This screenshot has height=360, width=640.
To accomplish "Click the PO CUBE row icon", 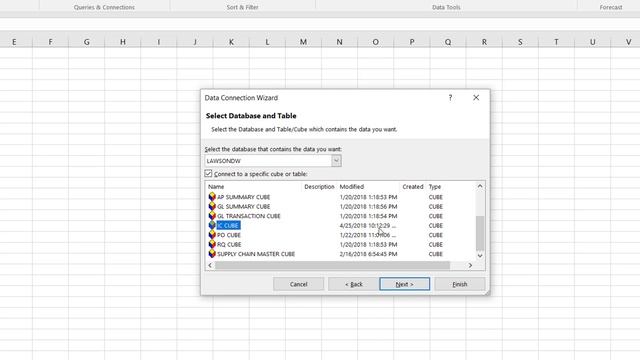I will coord(212,235).
